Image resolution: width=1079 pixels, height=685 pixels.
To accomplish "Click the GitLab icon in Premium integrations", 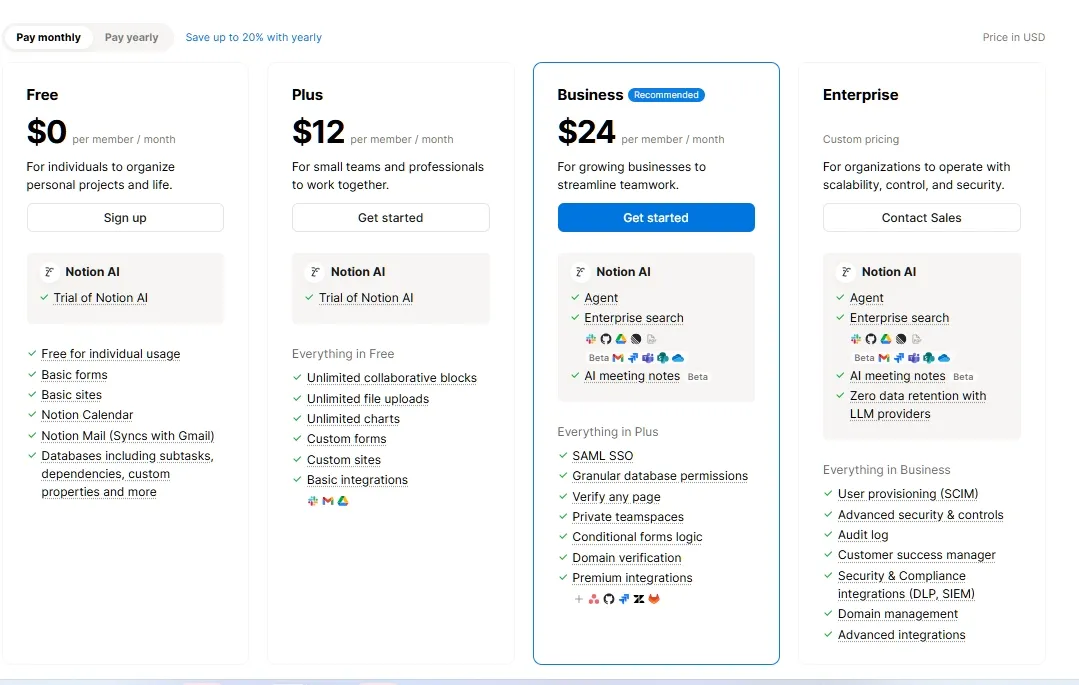I will coord(654,598).
